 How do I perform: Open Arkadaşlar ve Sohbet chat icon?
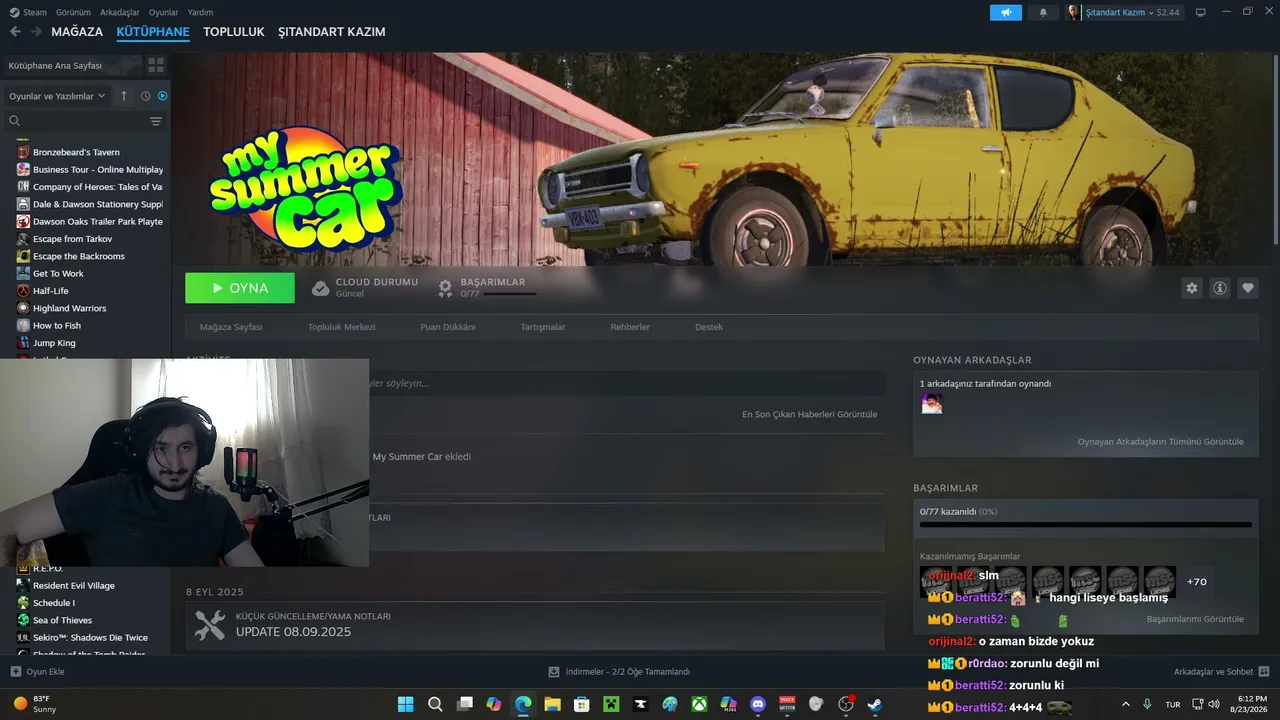click(1264, 672)
